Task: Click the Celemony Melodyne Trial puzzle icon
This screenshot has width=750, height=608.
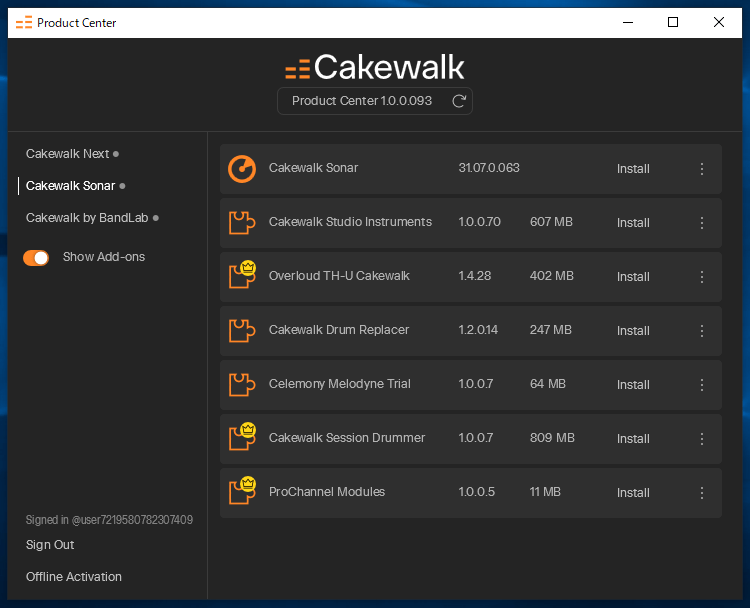Action: (242, 385)
